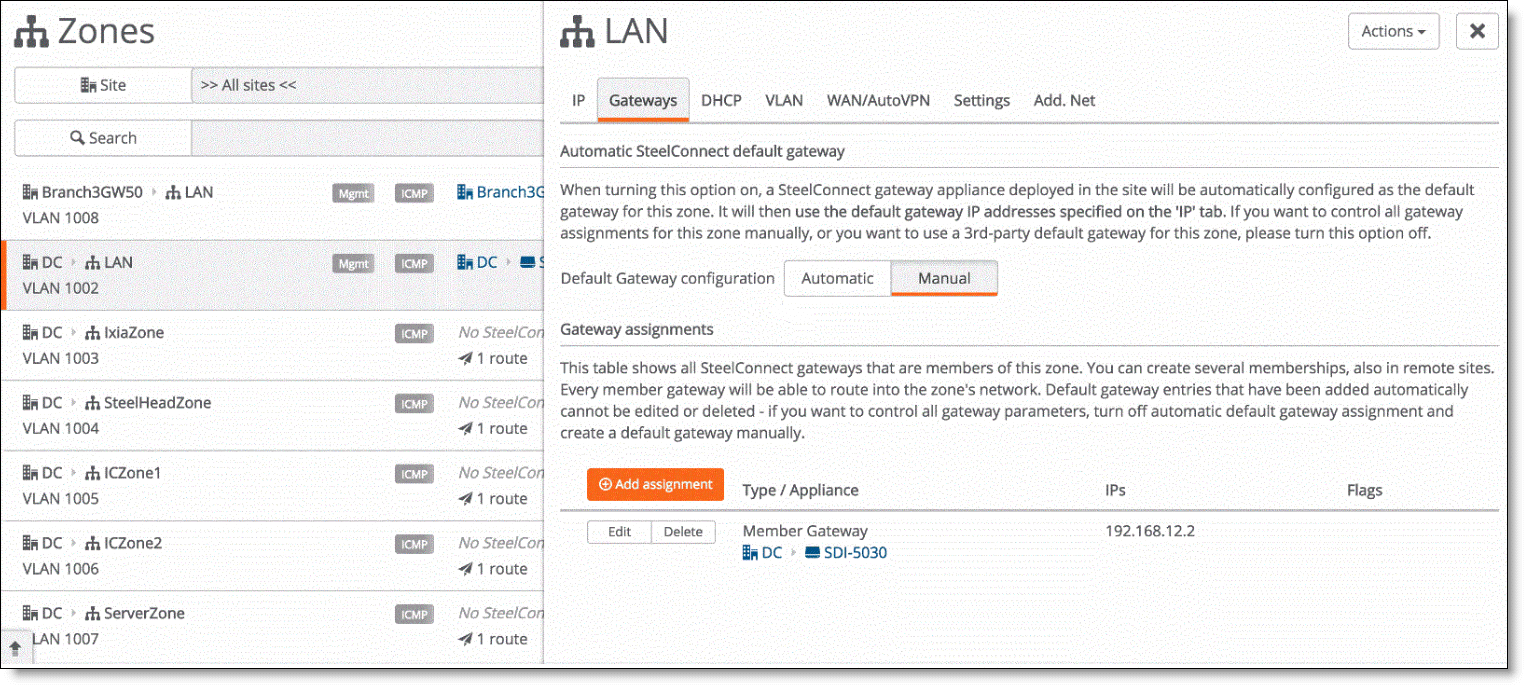Screen dimensions: 1524x685
Task: Close the LAN details panel
Action: pyautogui.click(x=1477, y=31)
